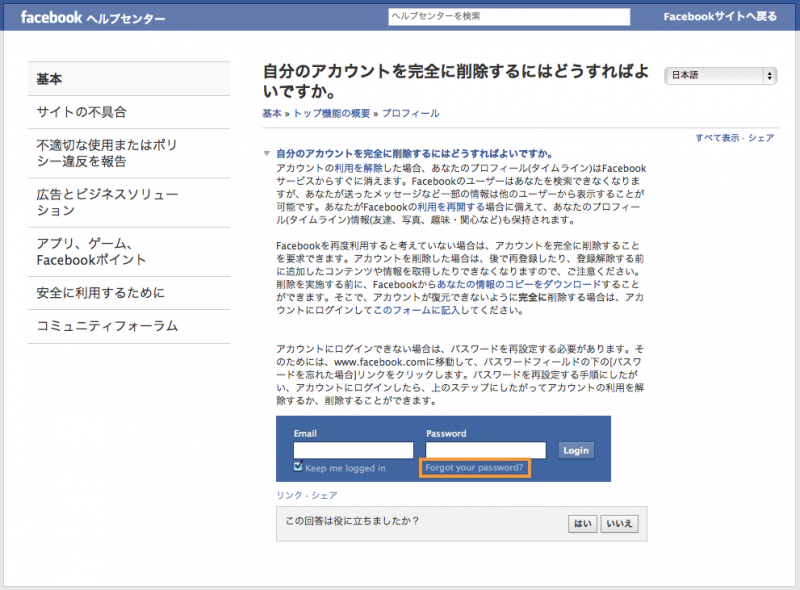
Task: Open the 日本語 language dropdown
Action: pos(720,76)
